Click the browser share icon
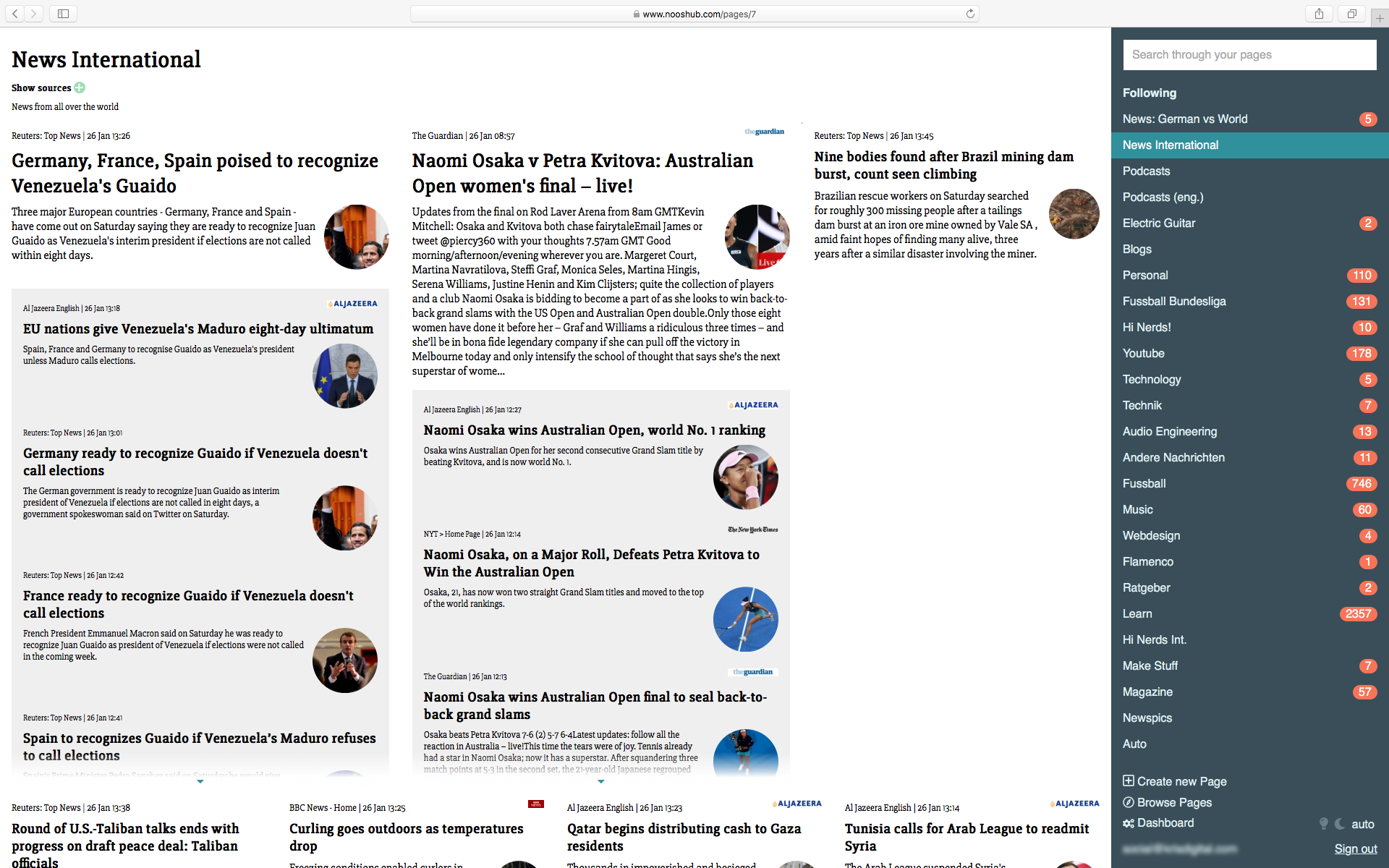This screenshot has height=868, width=1389. point(1319,14)
